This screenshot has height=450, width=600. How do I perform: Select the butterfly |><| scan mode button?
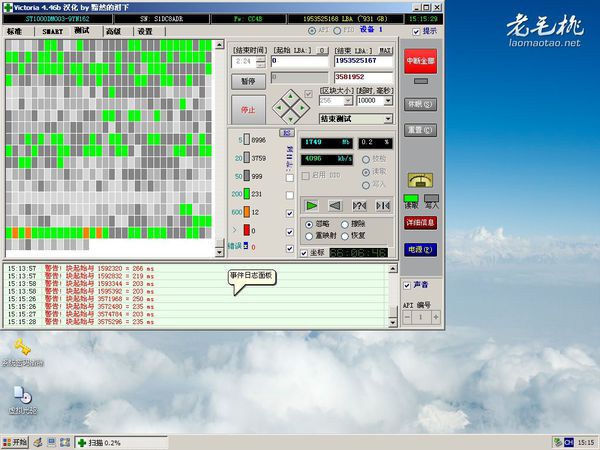[x=383, y=206]
